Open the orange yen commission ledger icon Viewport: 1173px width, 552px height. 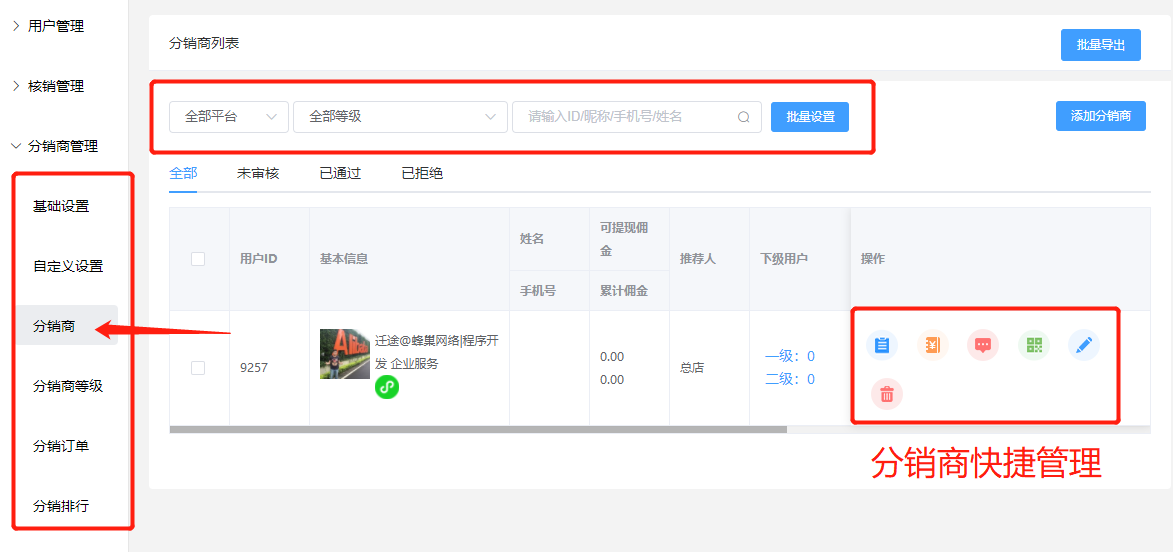click(932, 345)
